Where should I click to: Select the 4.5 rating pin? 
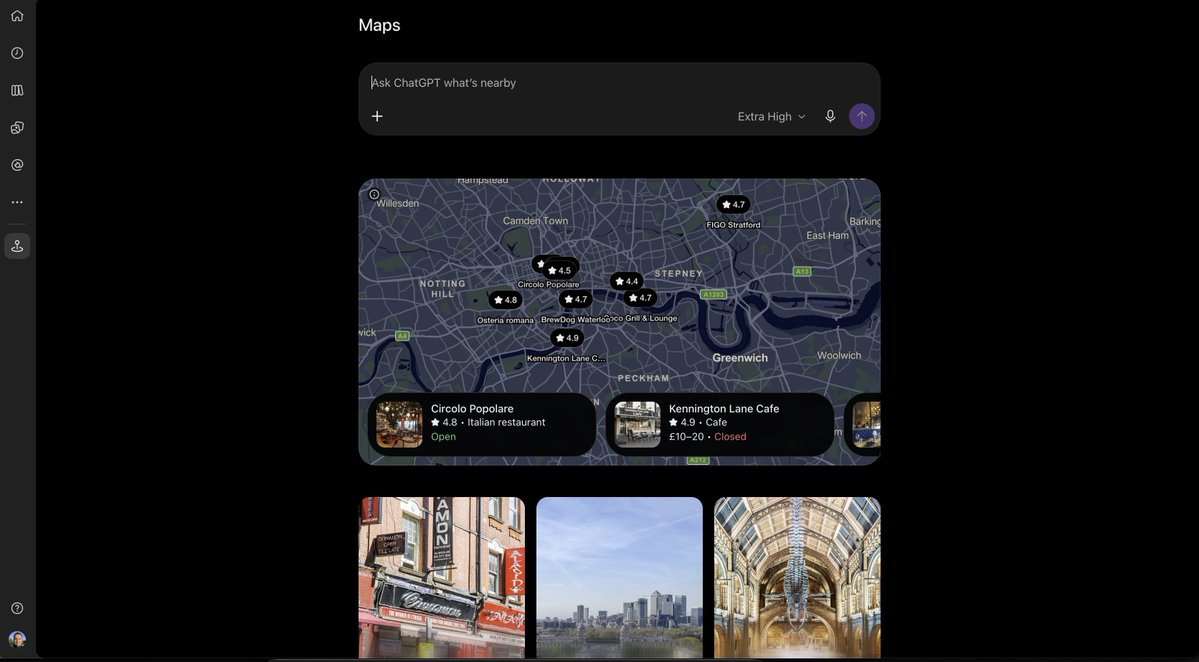point(560,270)
